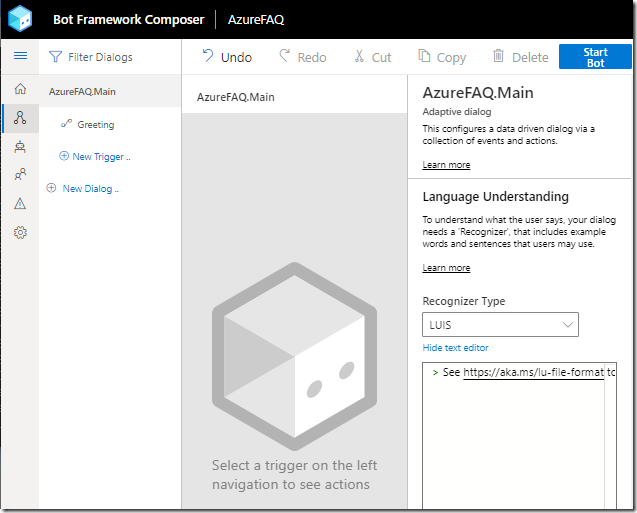Open the Notifications warning triangle icon

click(x=20, y=203)
